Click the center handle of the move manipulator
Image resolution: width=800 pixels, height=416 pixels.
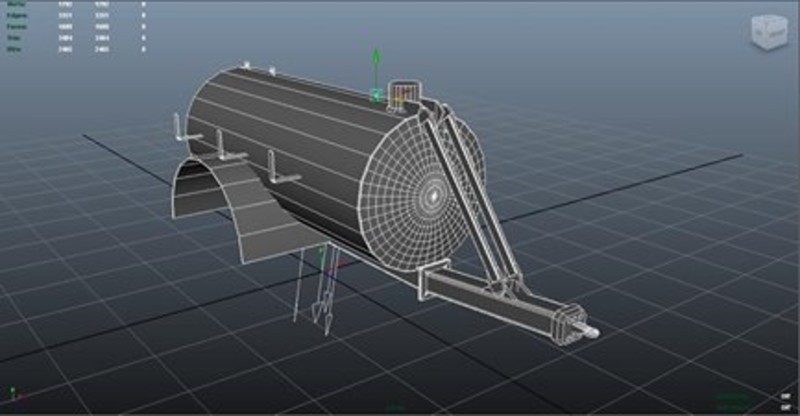[x=375, y=96]
